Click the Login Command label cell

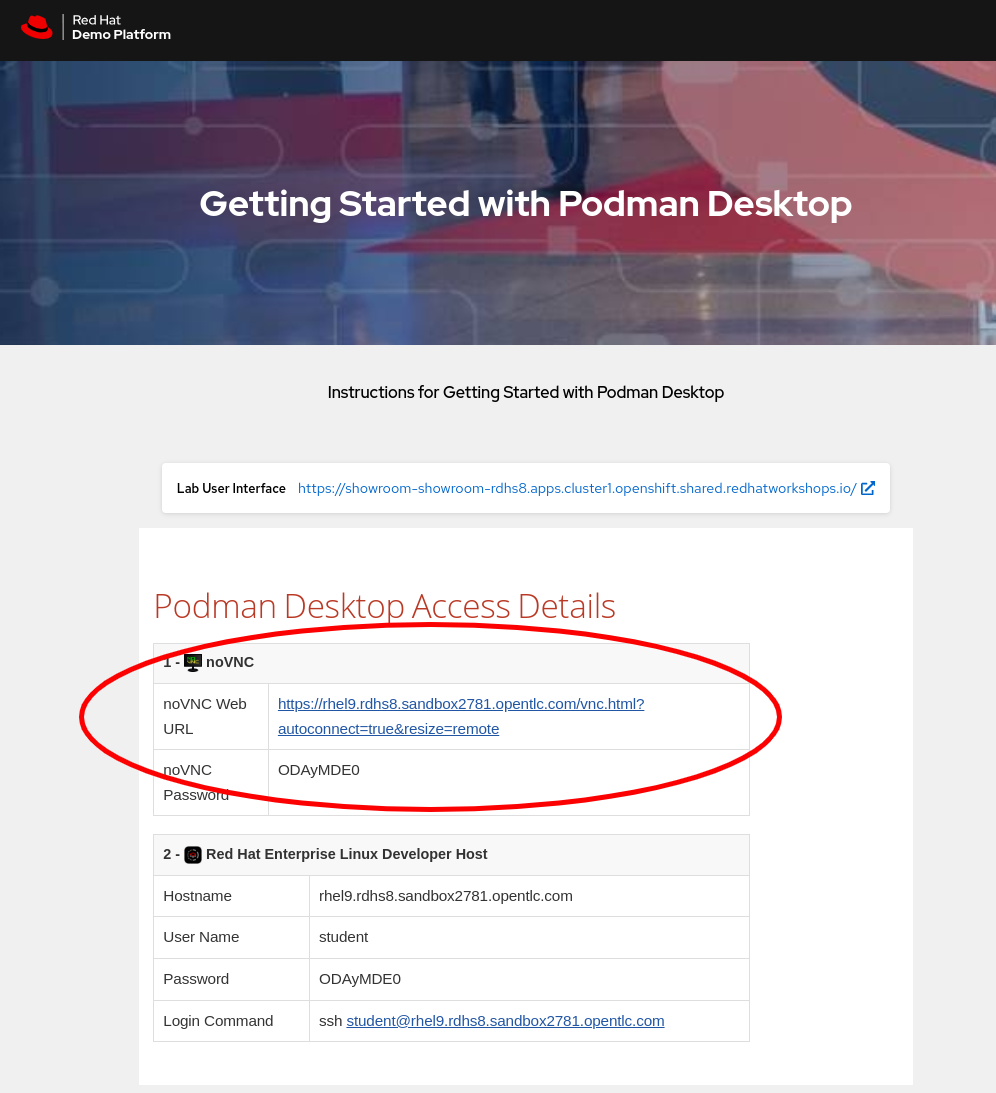231,1021
